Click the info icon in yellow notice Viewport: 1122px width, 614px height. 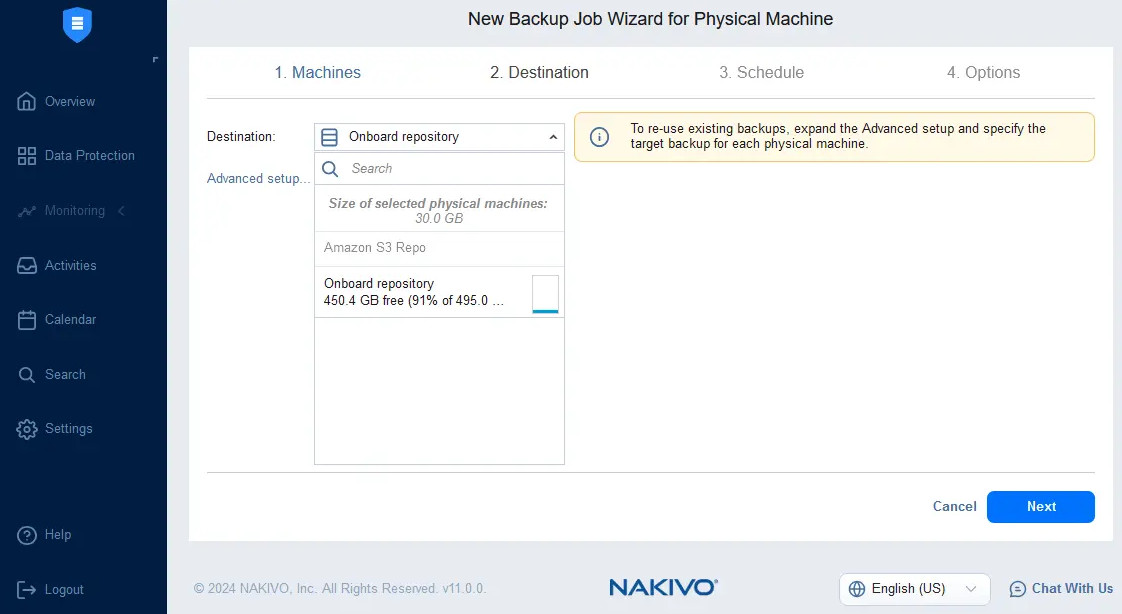pyautogui.click(x=599, y=137)
